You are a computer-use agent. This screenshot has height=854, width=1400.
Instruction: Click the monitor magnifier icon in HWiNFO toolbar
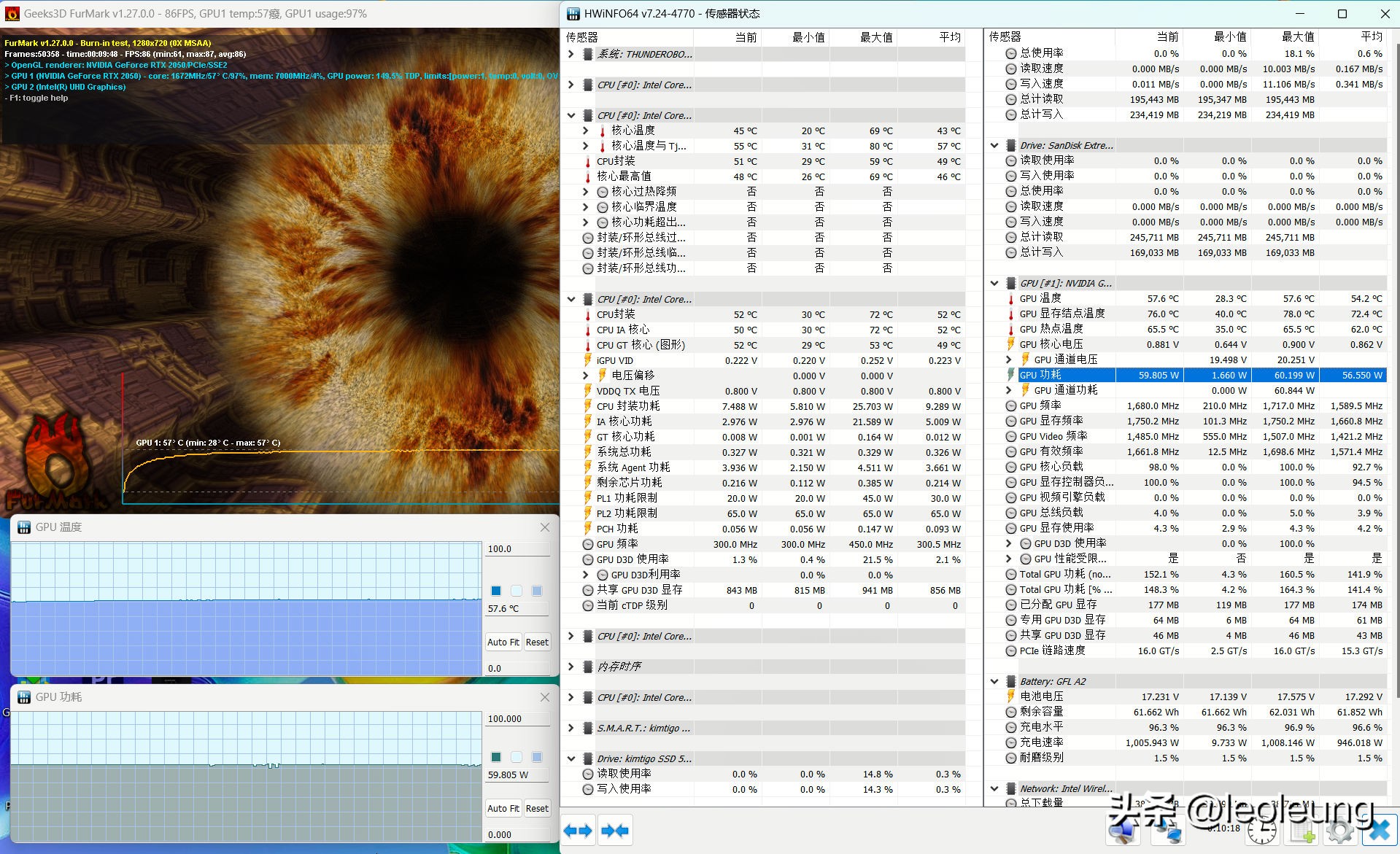click(1122, 831)
